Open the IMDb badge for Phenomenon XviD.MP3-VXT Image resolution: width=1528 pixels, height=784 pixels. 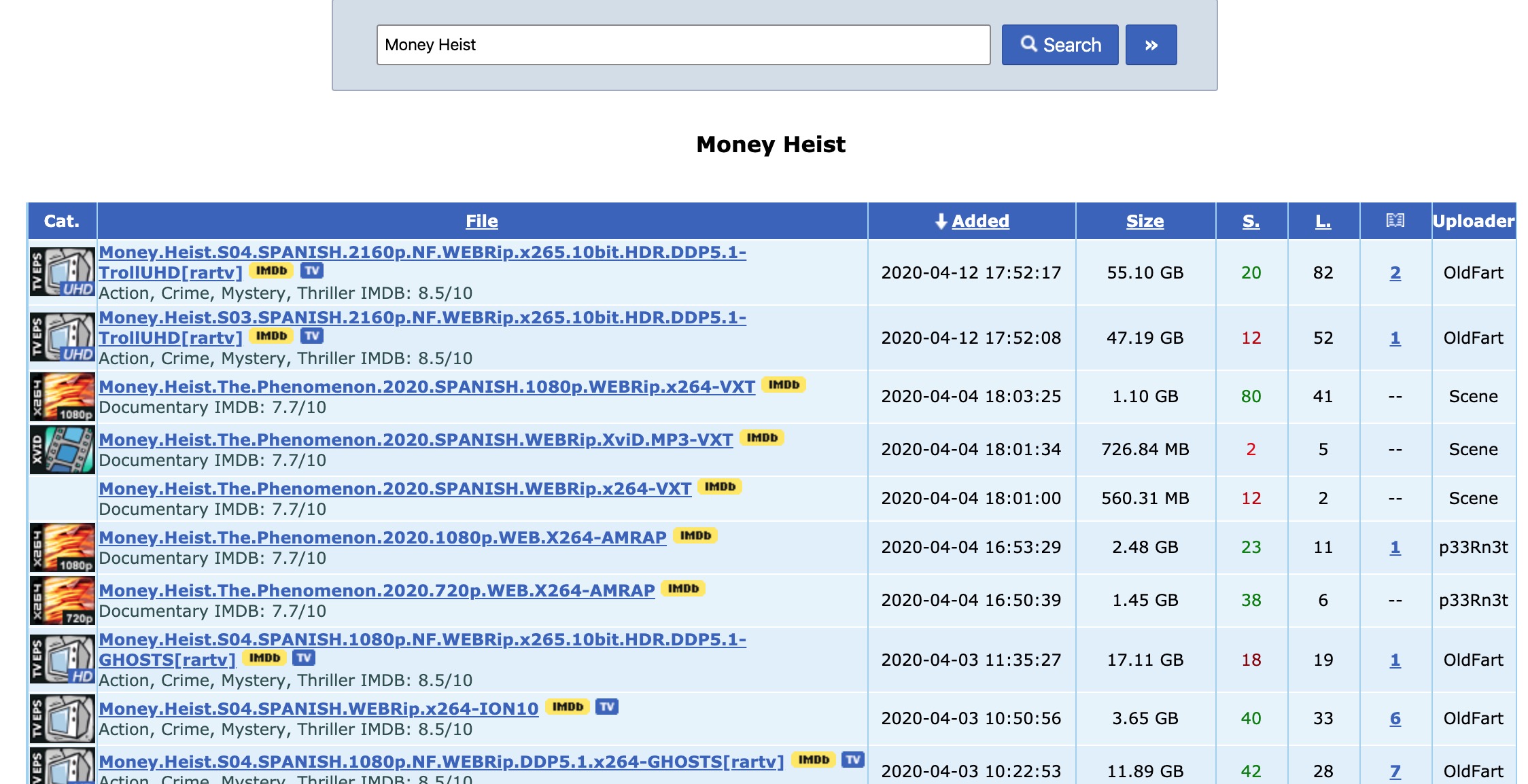click(x=762, y=438)
